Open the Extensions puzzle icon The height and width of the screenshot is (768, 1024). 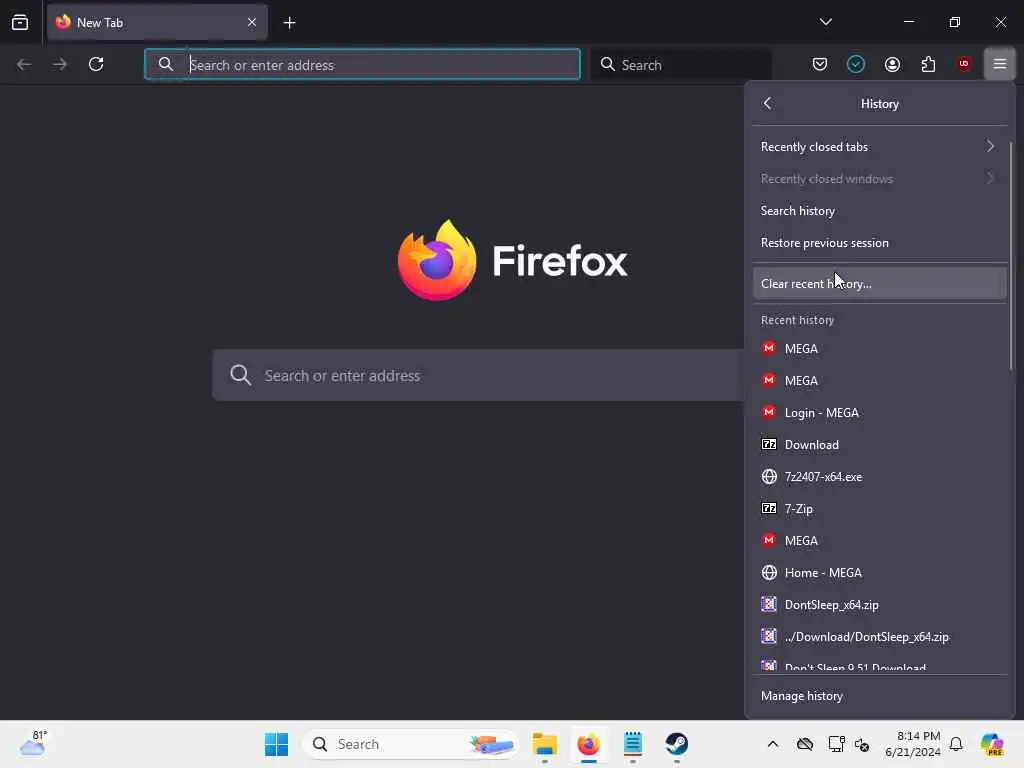(928, 64)
